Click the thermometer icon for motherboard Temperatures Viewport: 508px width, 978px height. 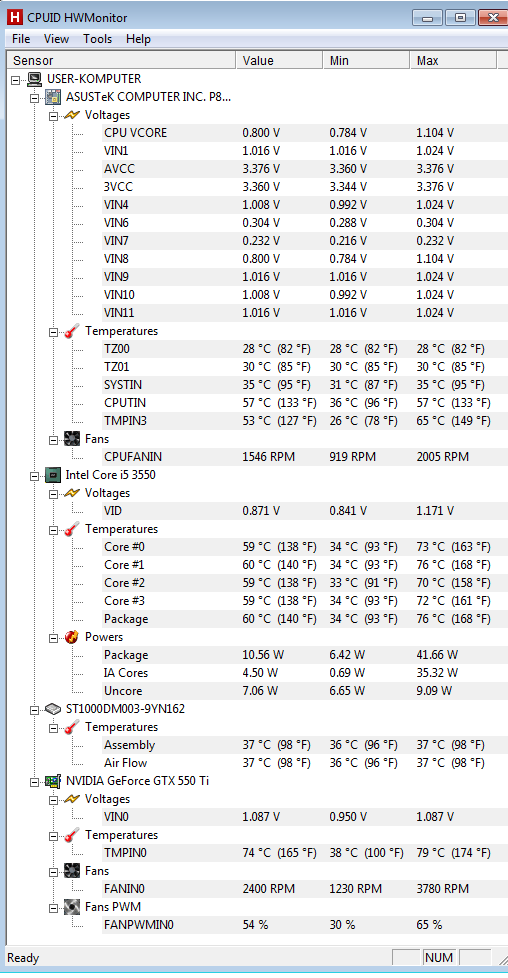click(72, 331)
